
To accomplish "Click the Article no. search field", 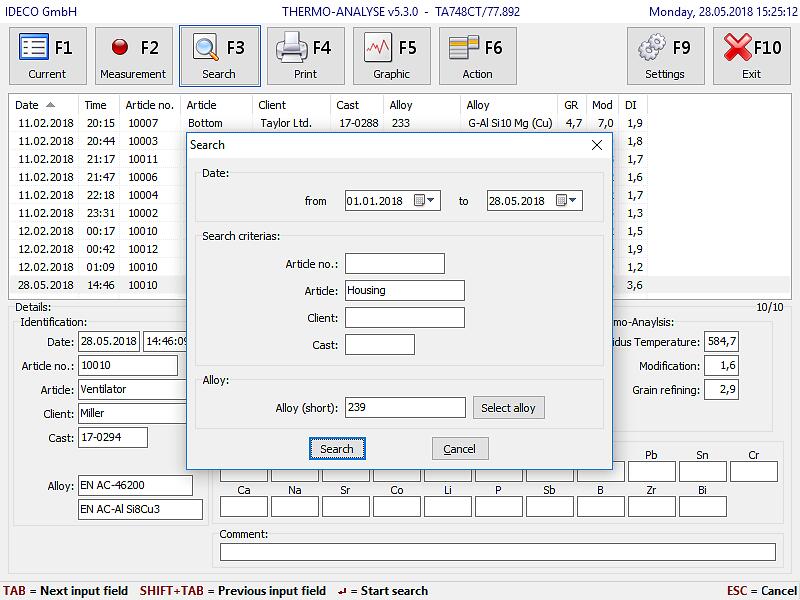I will 394,264.
